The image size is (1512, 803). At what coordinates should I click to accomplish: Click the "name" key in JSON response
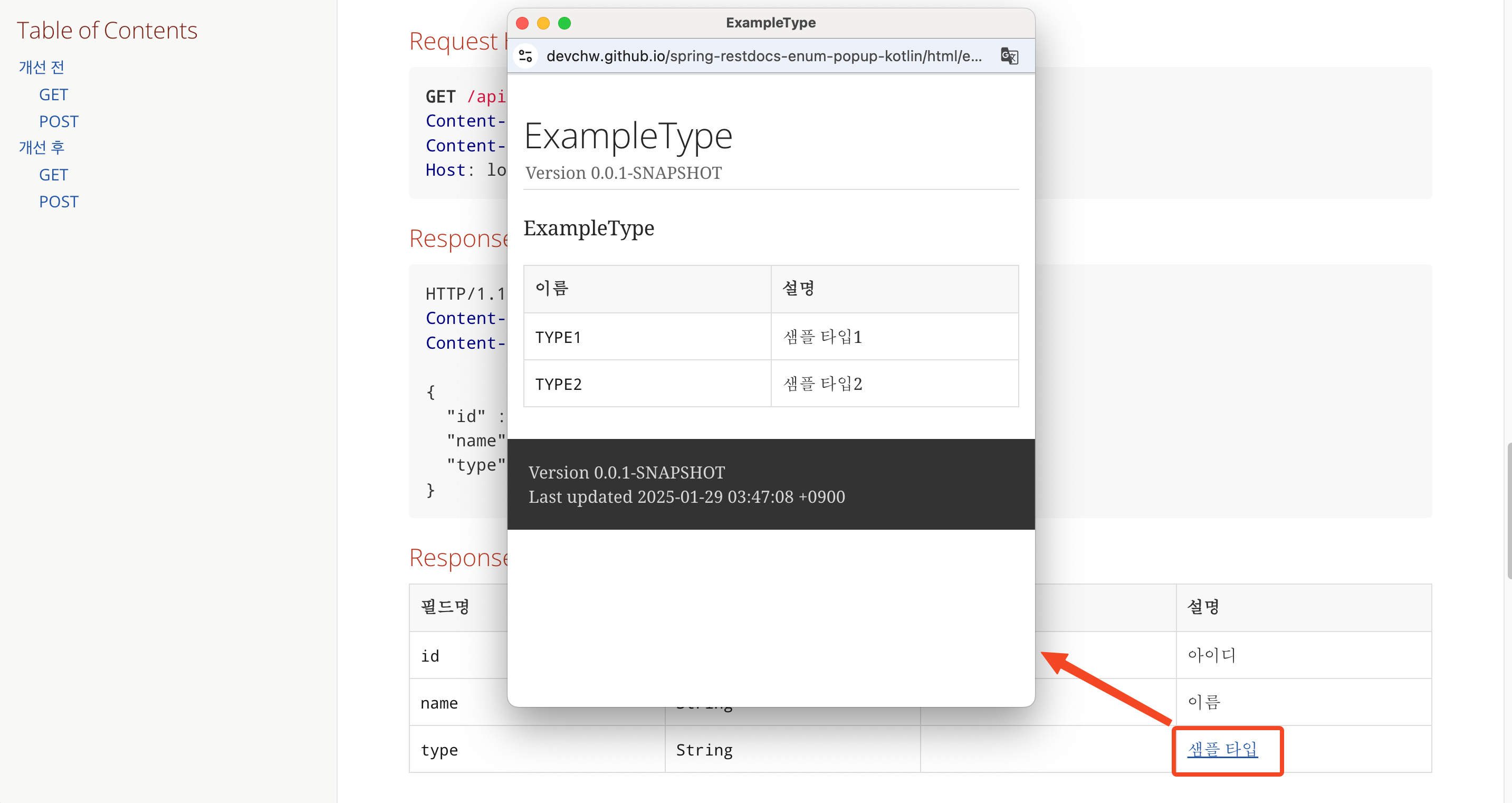point(476,440)
